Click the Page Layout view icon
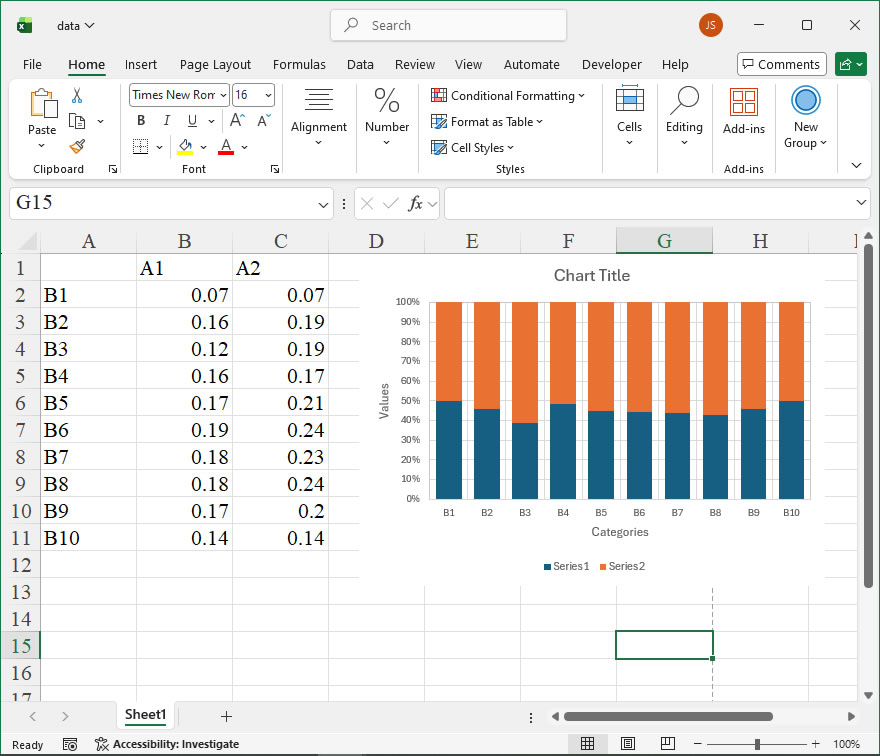Image resolution: width=880 pixels, height=756 pixels. (627, 744)
